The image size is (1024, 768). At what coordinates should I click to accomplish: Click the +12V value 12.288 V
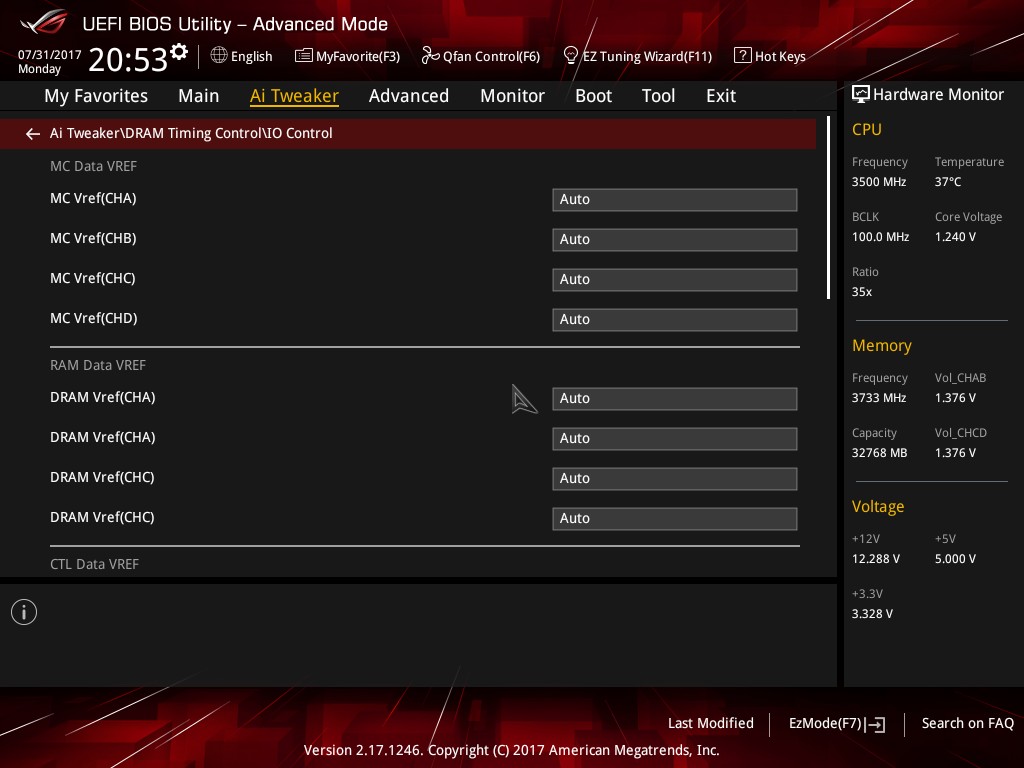876,559
